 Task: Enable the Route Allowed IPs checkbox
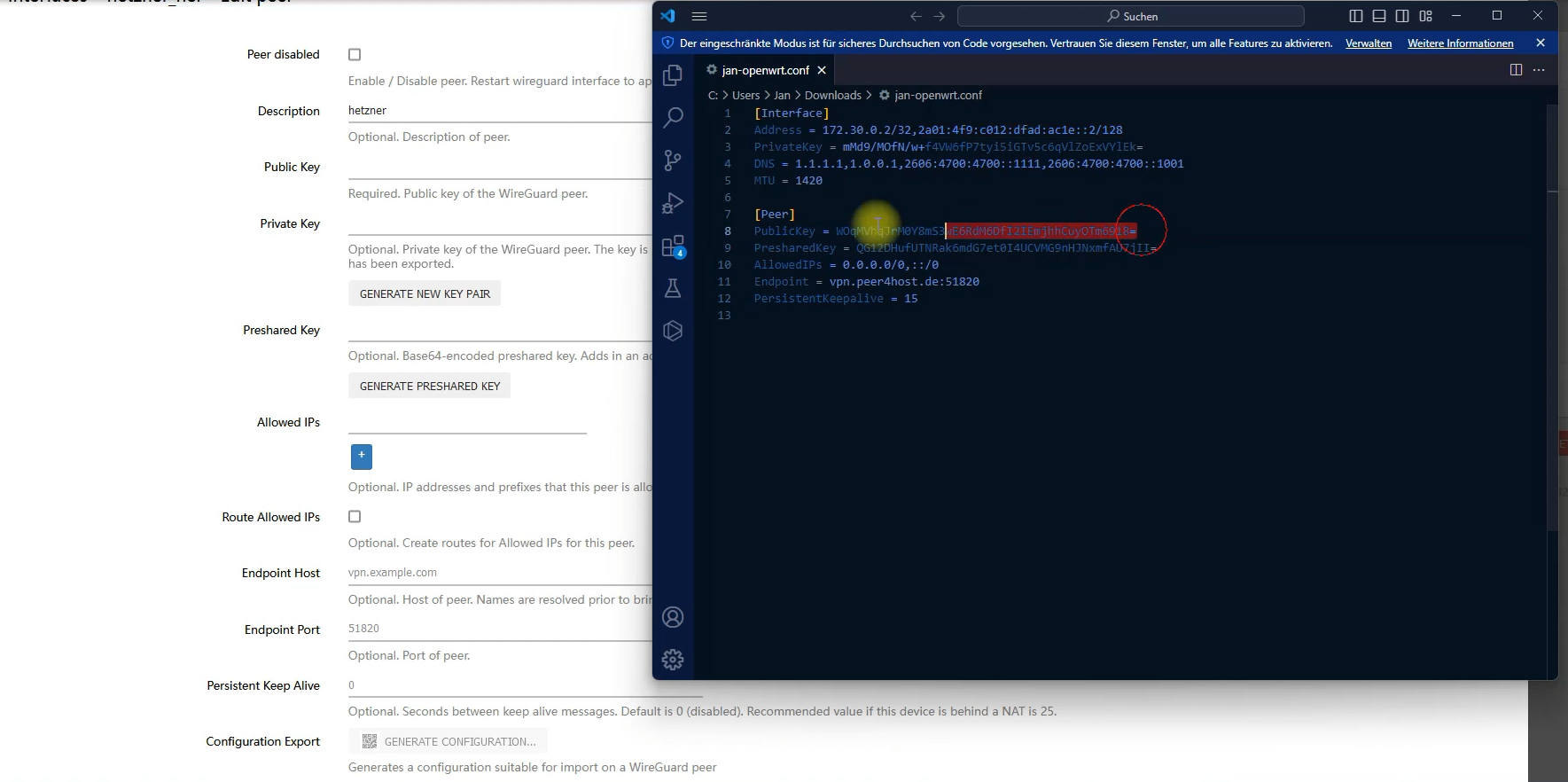(355, 517)
